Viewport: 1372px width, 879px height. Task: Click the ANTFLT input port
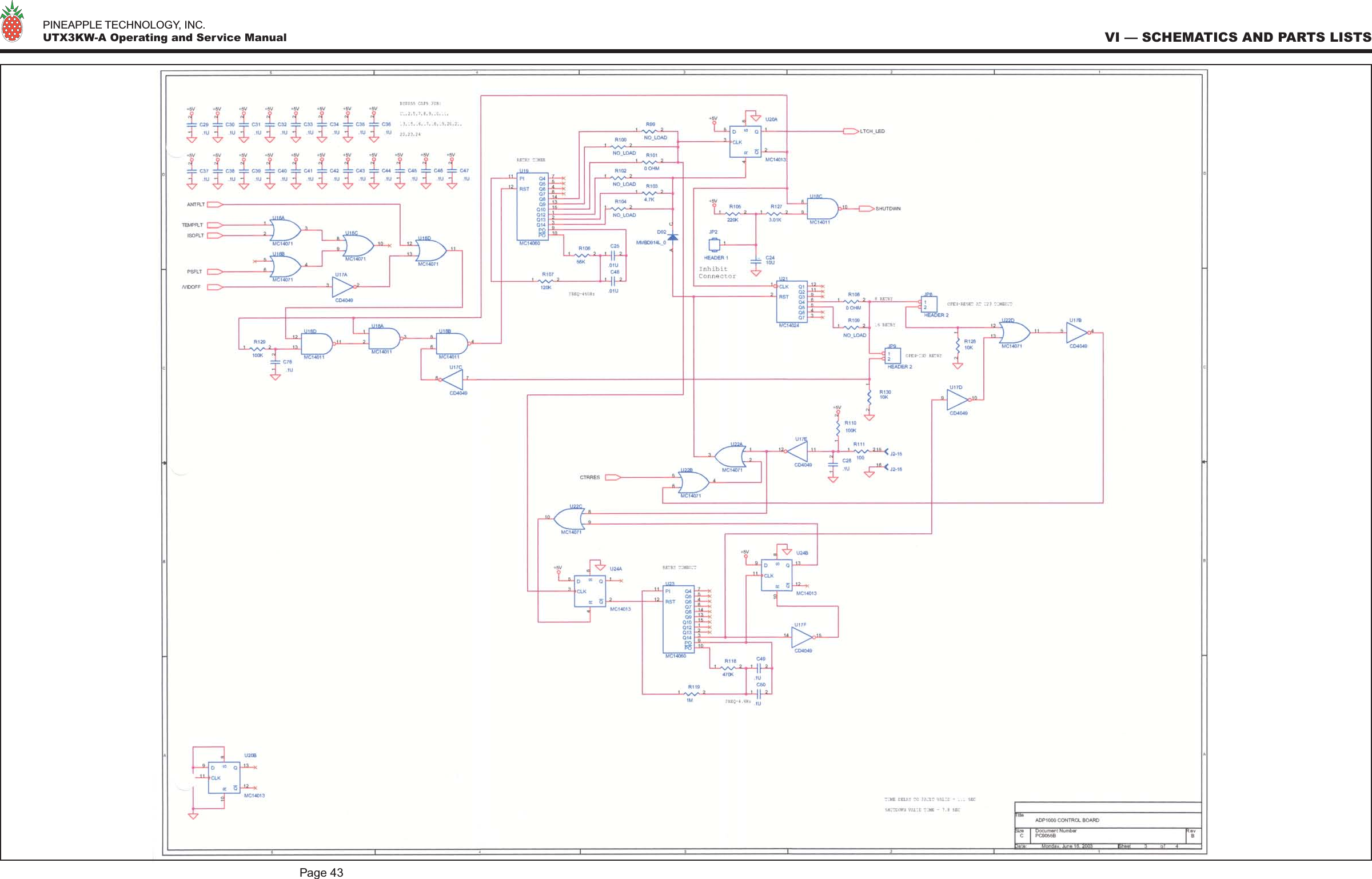[x=216, y=204]
